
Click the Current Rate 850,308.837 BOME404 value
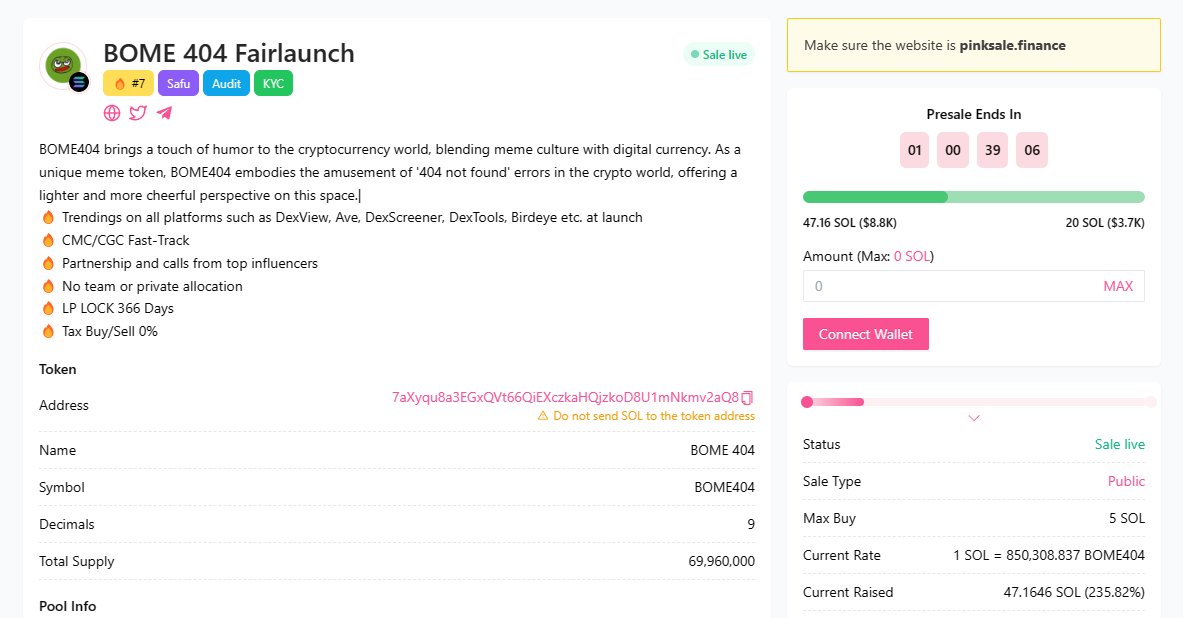coord(1049,555)
